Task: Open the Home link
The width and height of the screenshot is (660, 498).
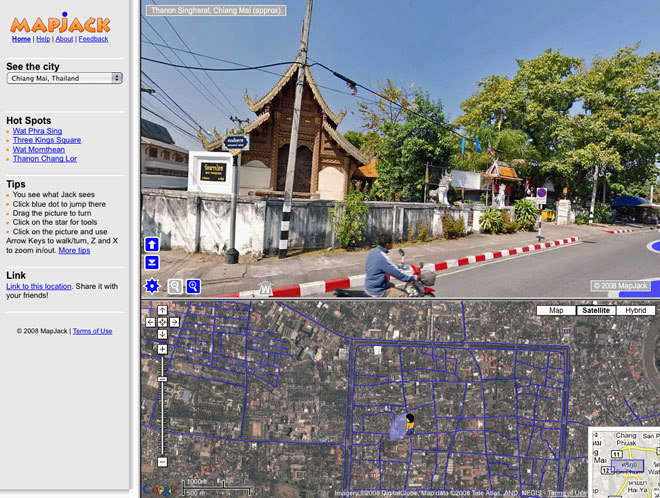Action: tap(21, 39)
